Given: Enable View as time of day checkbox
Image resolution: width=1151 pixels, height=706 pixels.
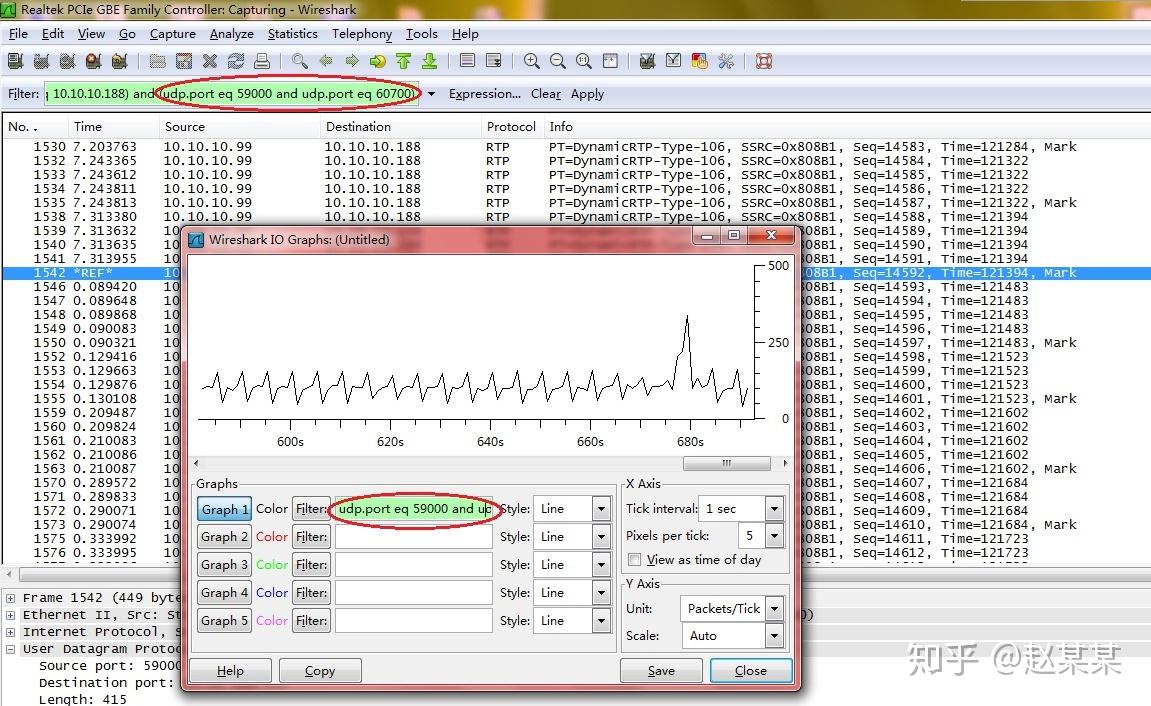Looking at the screenshot, I should pyautogui.click(x=635, y=560).
